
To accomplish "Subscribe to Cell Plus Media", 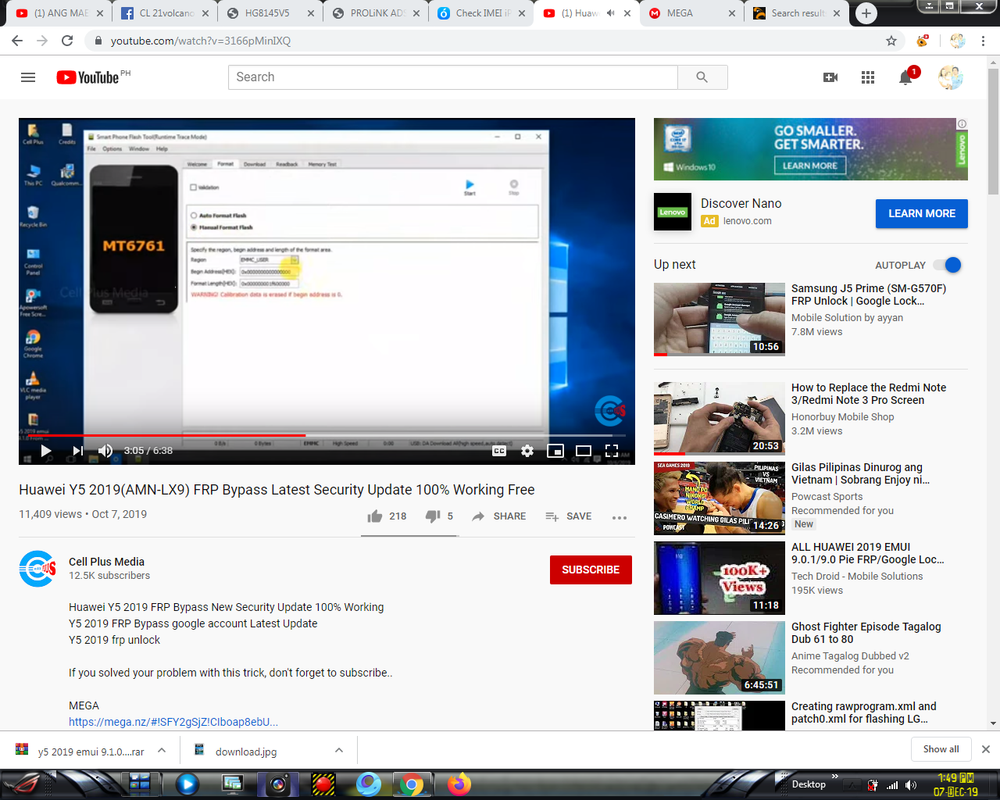I will [x=591, y=570].
